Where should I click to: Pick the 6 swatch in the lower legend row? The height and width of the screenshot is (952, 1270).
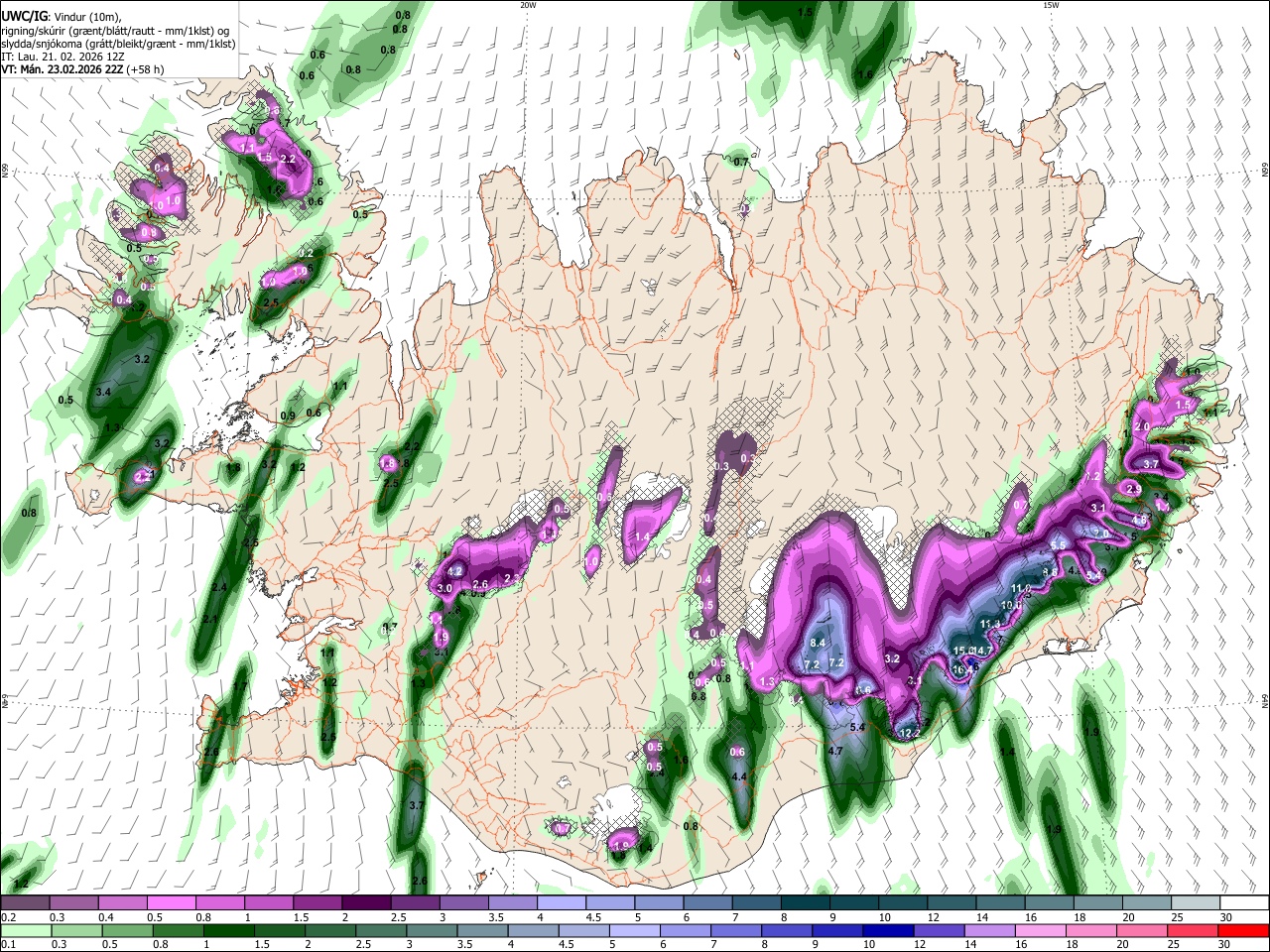click(684, 930)
